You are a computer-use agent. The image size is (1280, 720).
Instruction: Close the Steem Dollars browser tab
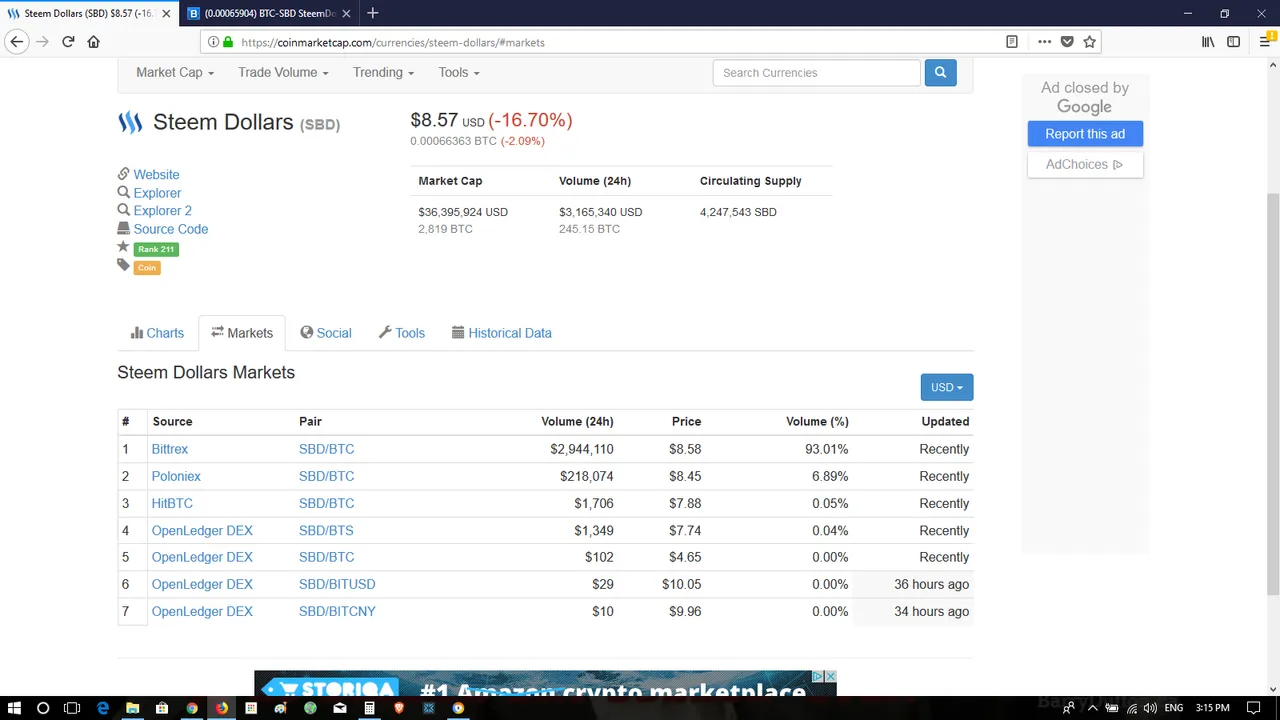(166, 14)
